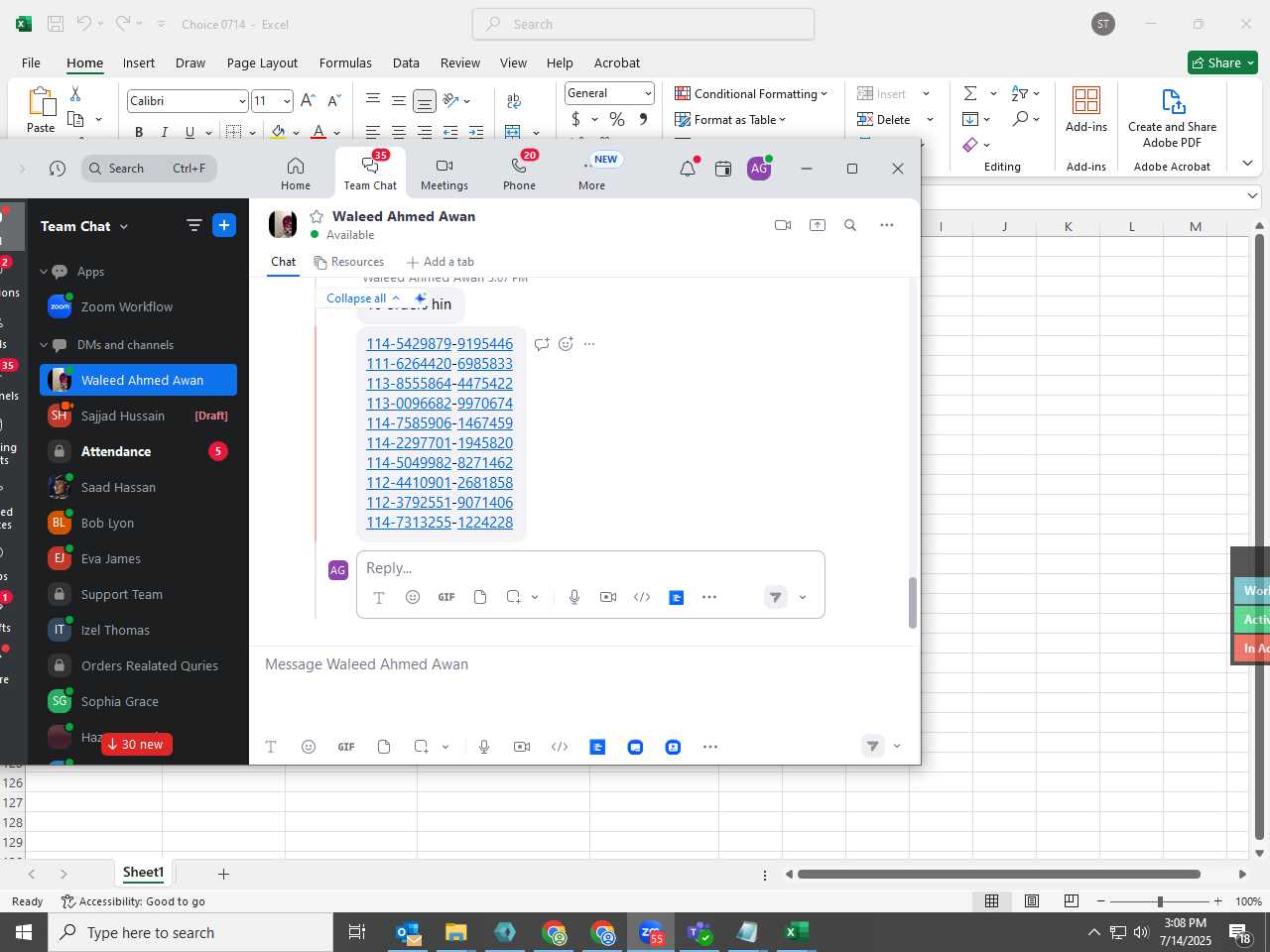1270x952 pixels.
Task: Open Team Chat filter icon
Action: (x=193, y=226)
